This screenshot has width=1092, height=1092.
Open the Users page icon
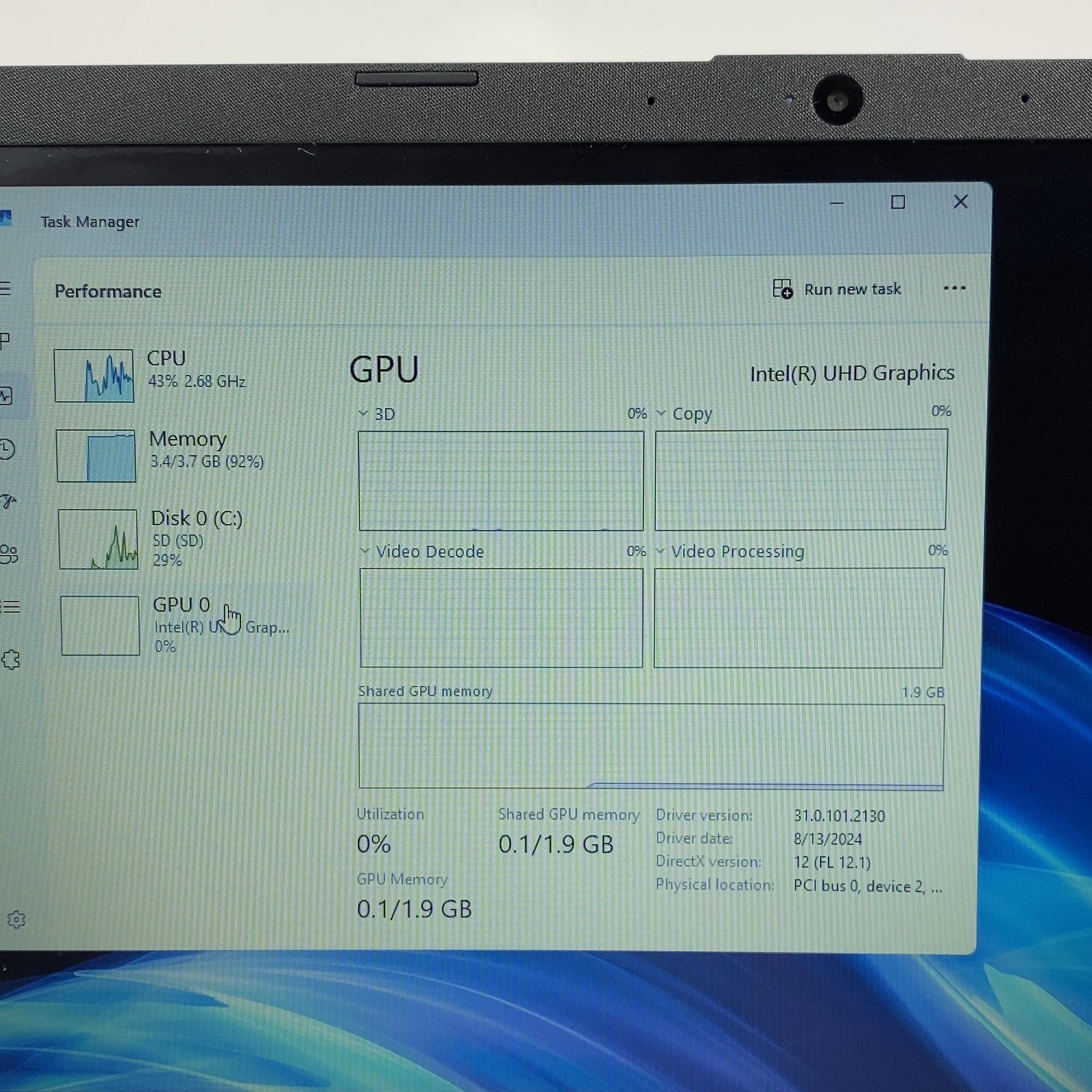[x=9, y=554]
